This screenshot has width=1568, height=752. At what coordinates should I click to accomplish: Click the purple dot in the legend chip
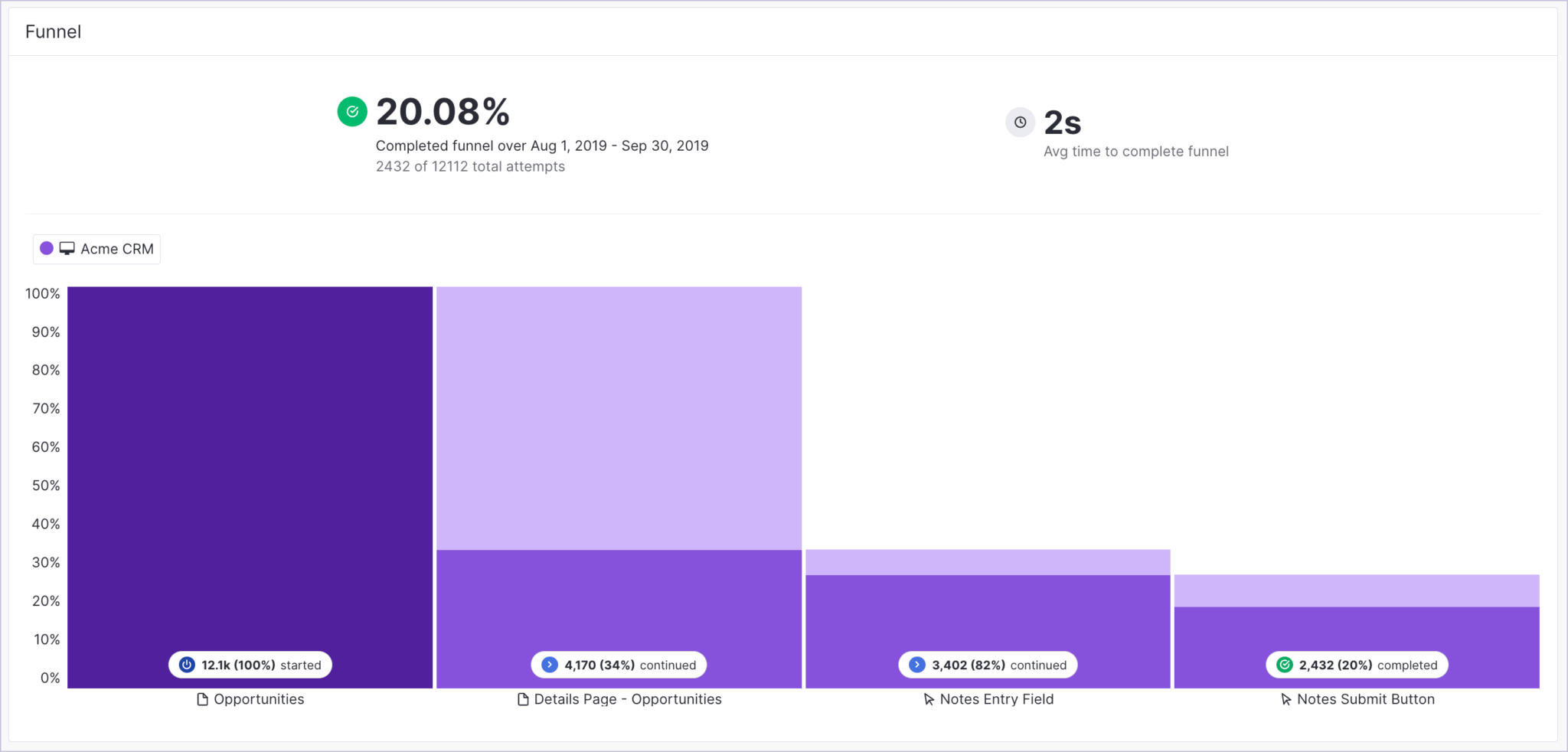click(x=47, y=248)
